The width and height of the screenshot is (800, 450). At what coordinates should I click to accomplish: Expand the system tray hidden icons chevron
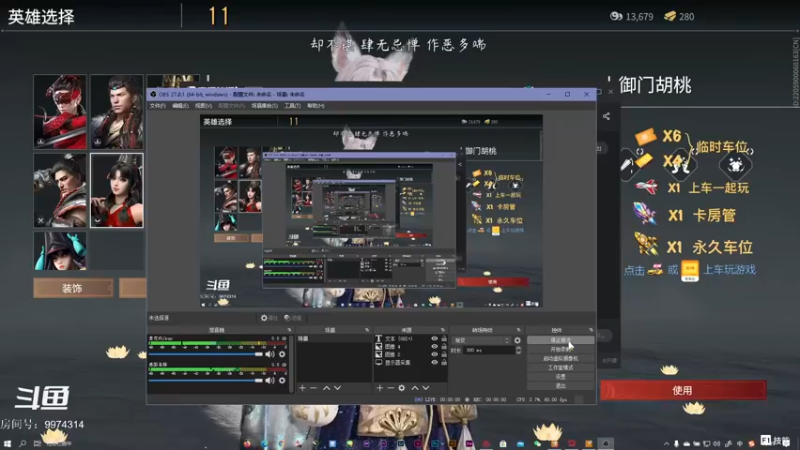(x=666, y=444)
